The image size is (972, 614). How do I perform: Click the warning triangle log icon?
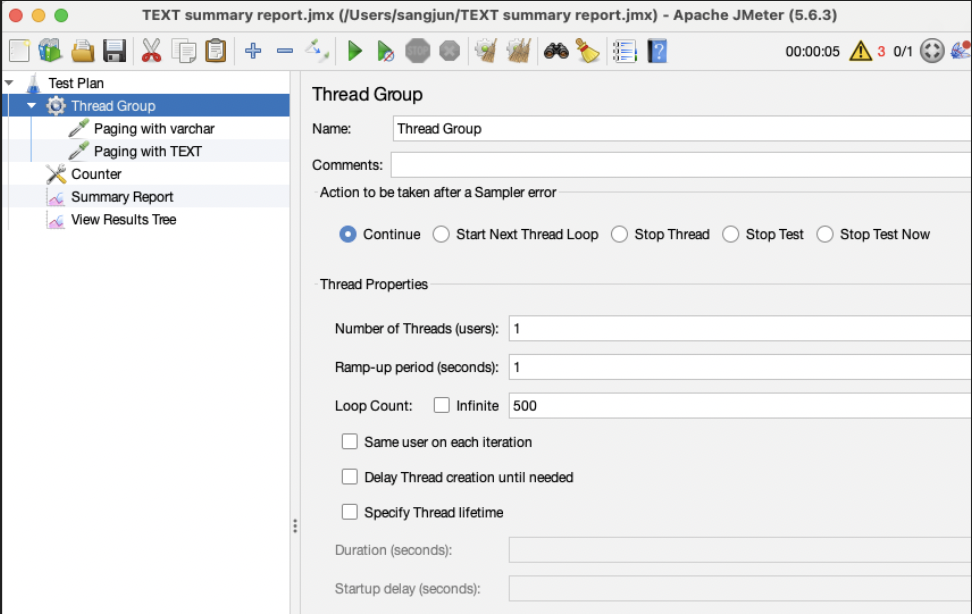tap(860, 51)
